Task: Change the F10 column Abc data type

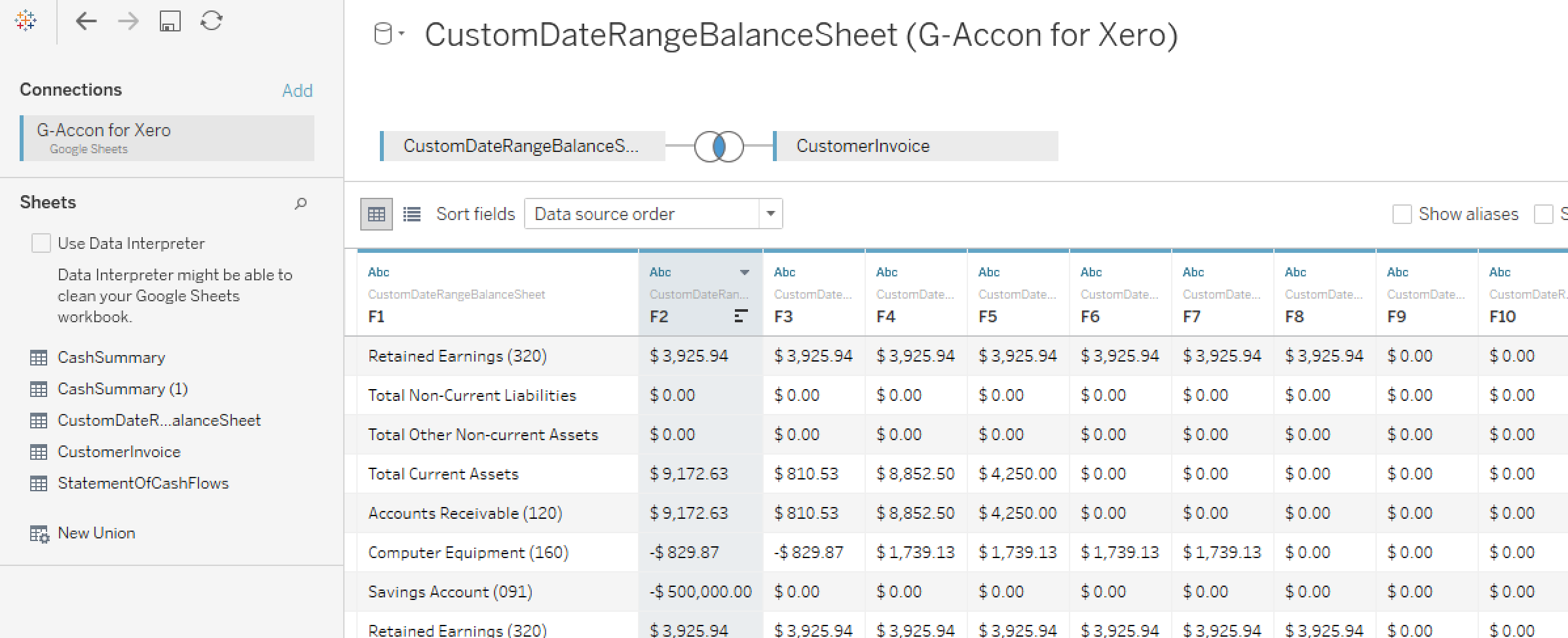Action: 1500,272
